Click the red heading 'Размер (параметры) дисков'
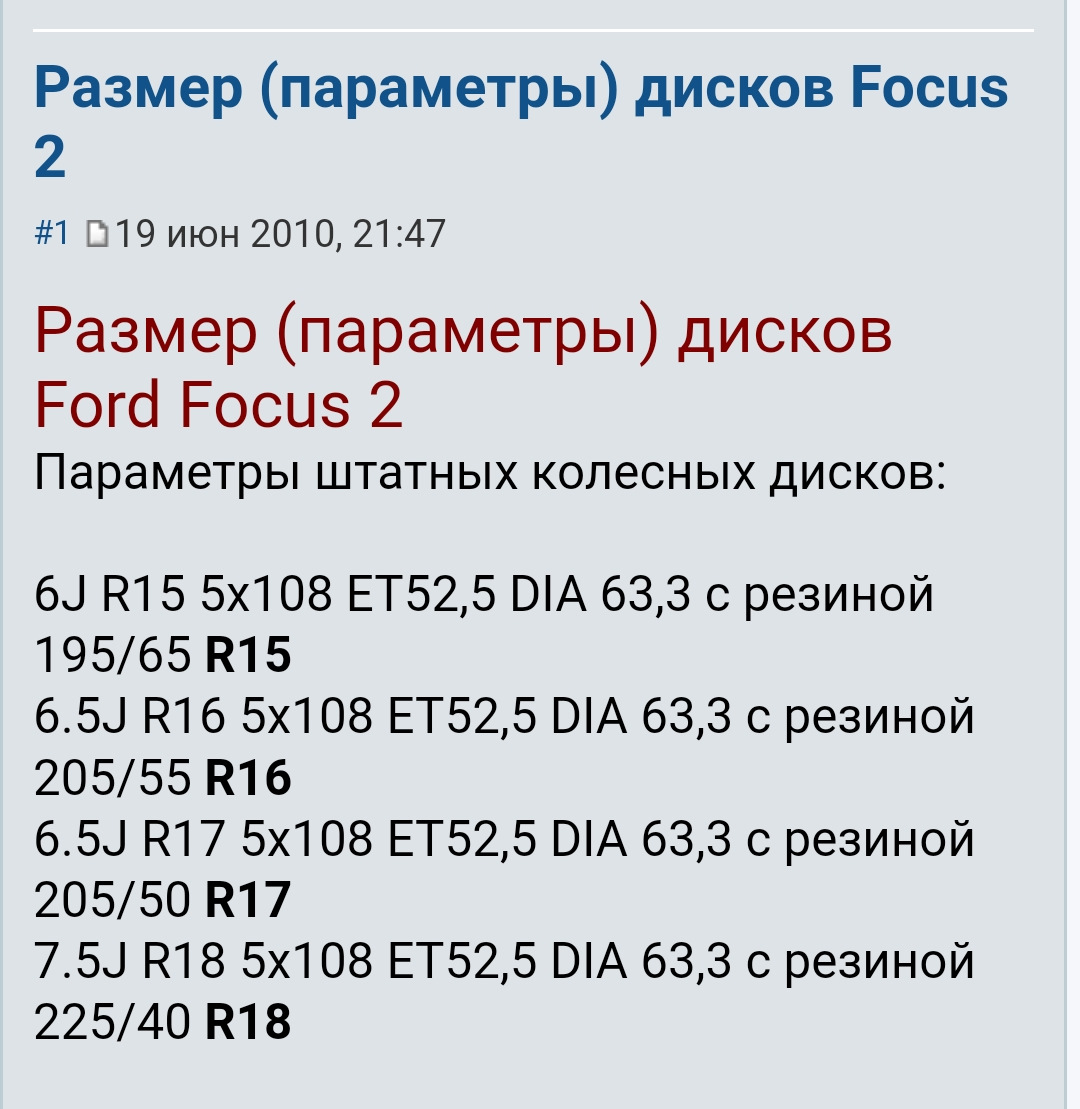The height and width of the screenshot is (1109, 1080). click(463, 332)
